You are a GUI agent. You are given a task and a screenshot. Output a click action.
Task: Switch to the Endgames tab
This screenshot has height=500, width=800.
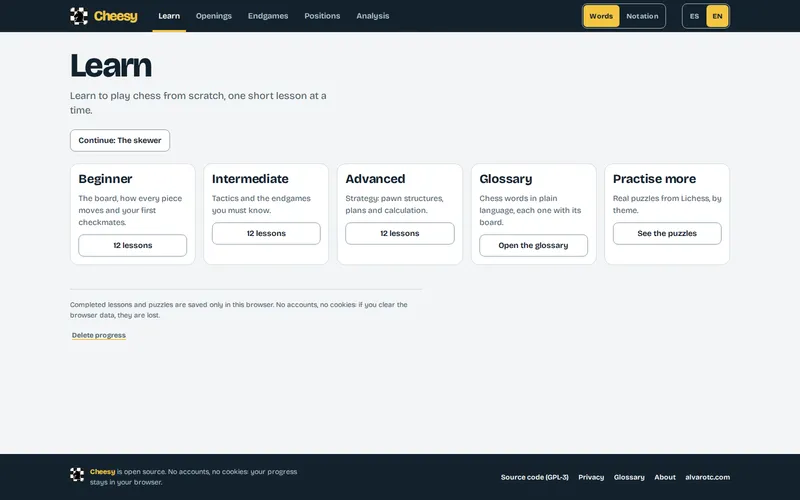pos(268,16)
